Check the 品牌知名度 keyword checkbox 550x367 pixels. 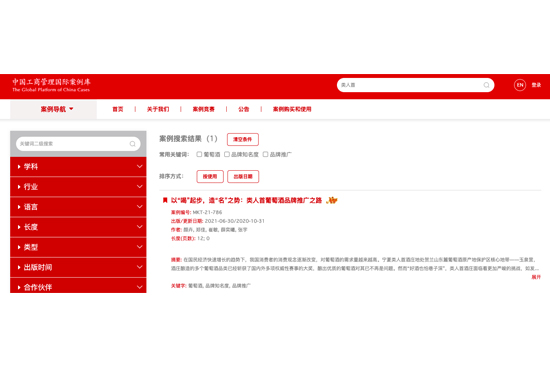click(227, 154)
